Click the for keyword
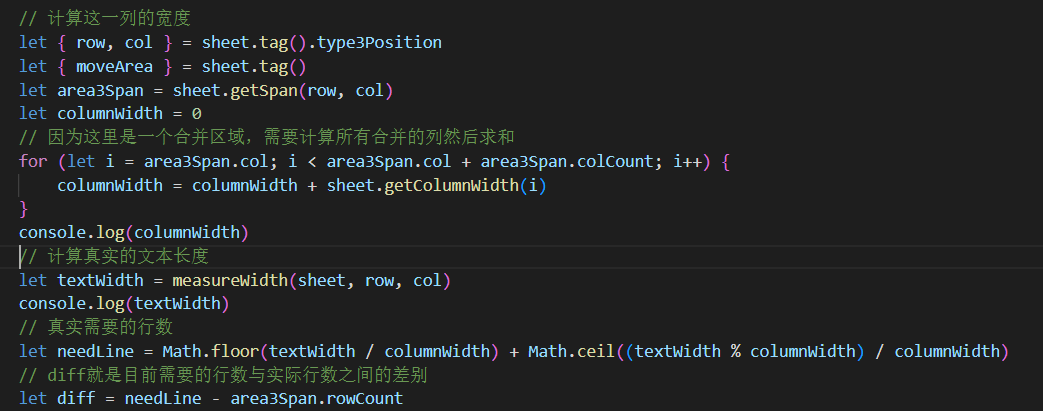This screenshot has height=411, width=1043. [x=33, y=161]
